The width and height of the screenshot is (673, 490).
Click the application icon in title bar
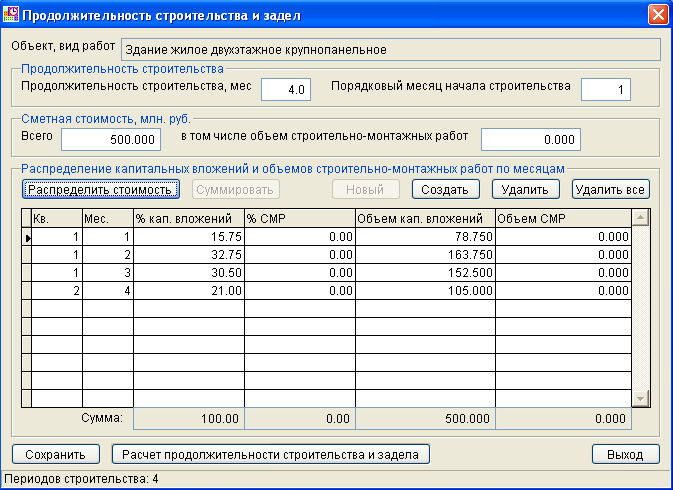point(11,14)
